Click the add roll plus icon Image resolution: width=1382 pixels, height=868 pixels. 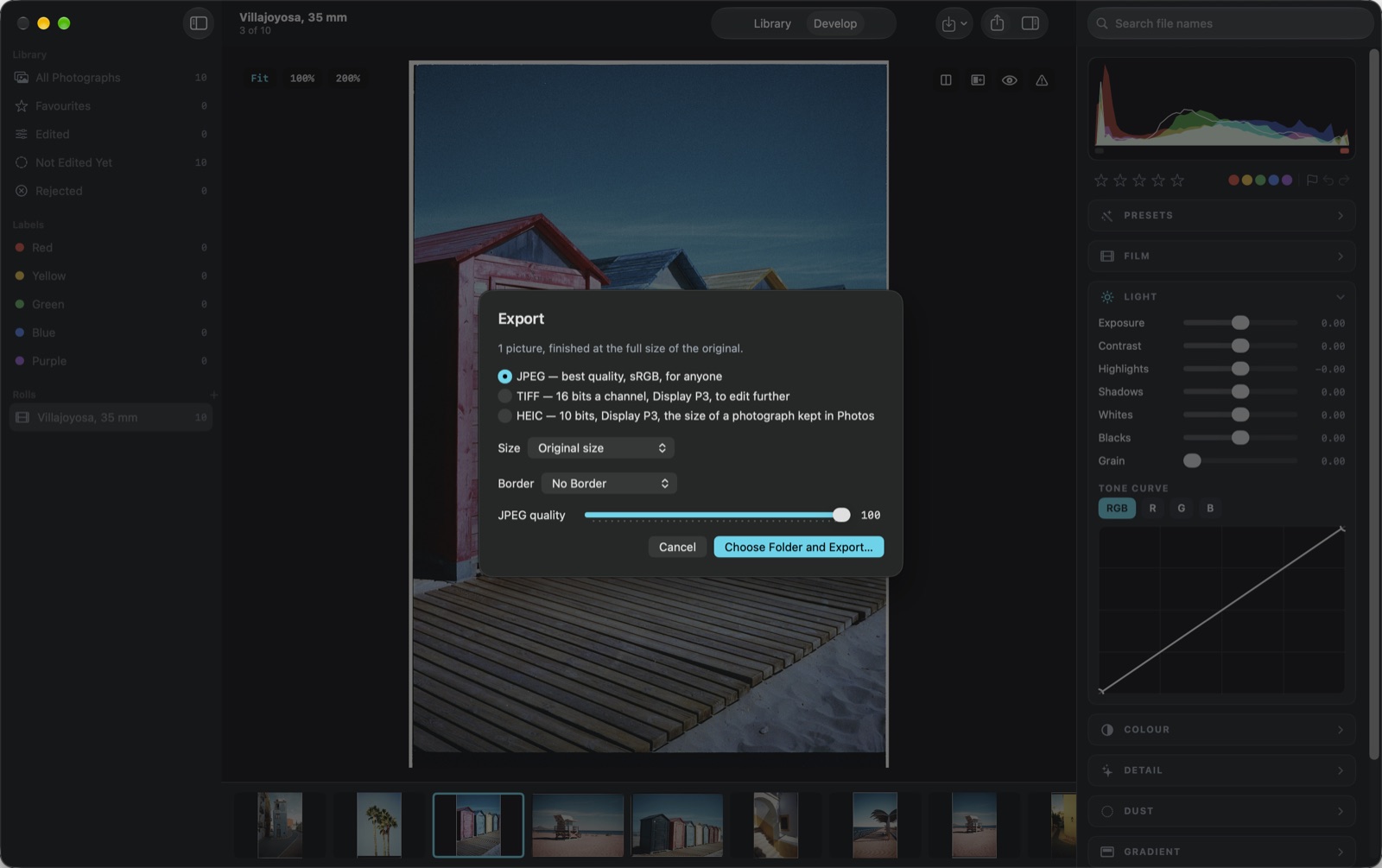tap(213, 395)
